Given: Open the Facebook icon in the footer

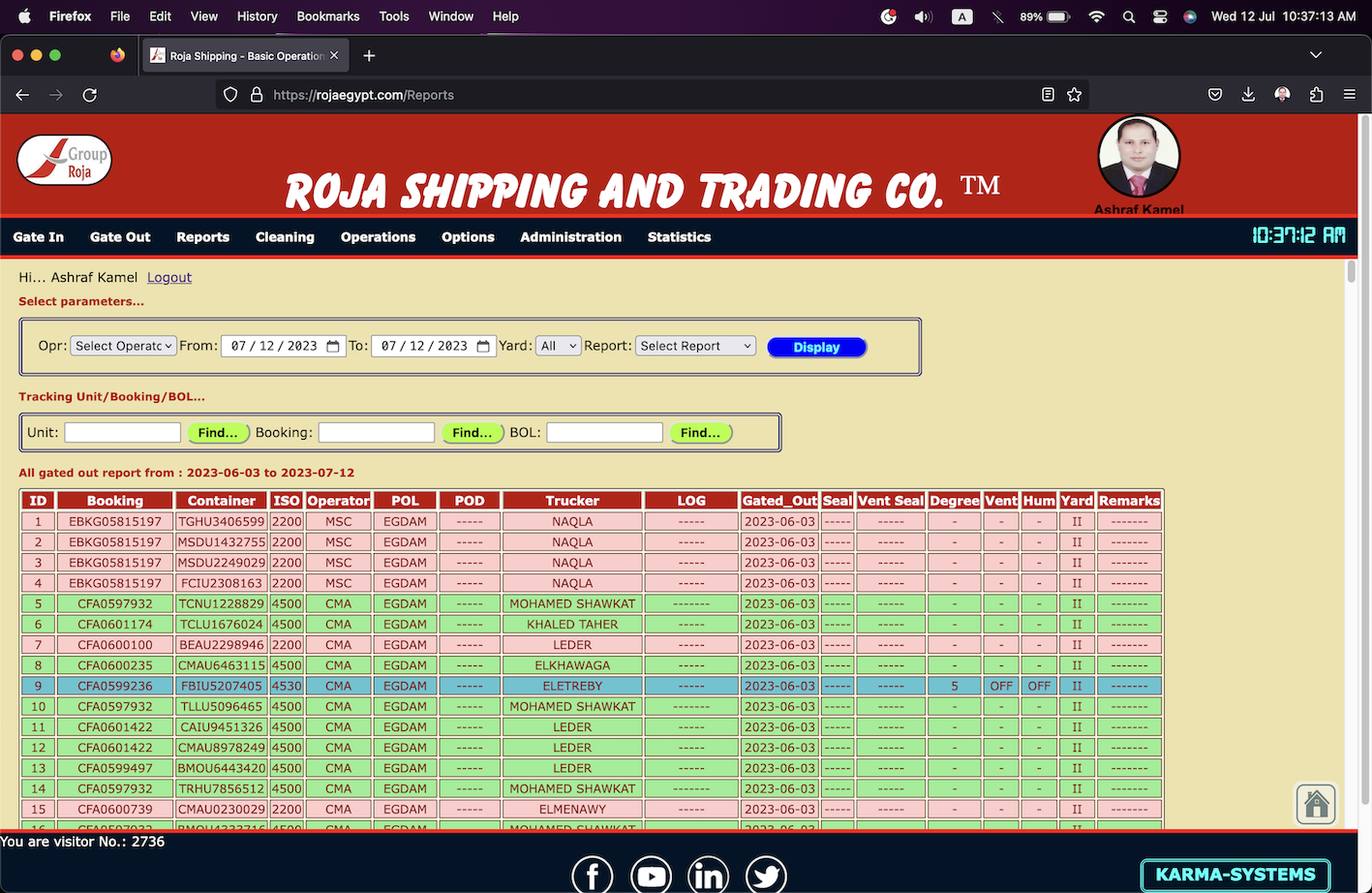Looking at the screenshot, I should [593, 876].
